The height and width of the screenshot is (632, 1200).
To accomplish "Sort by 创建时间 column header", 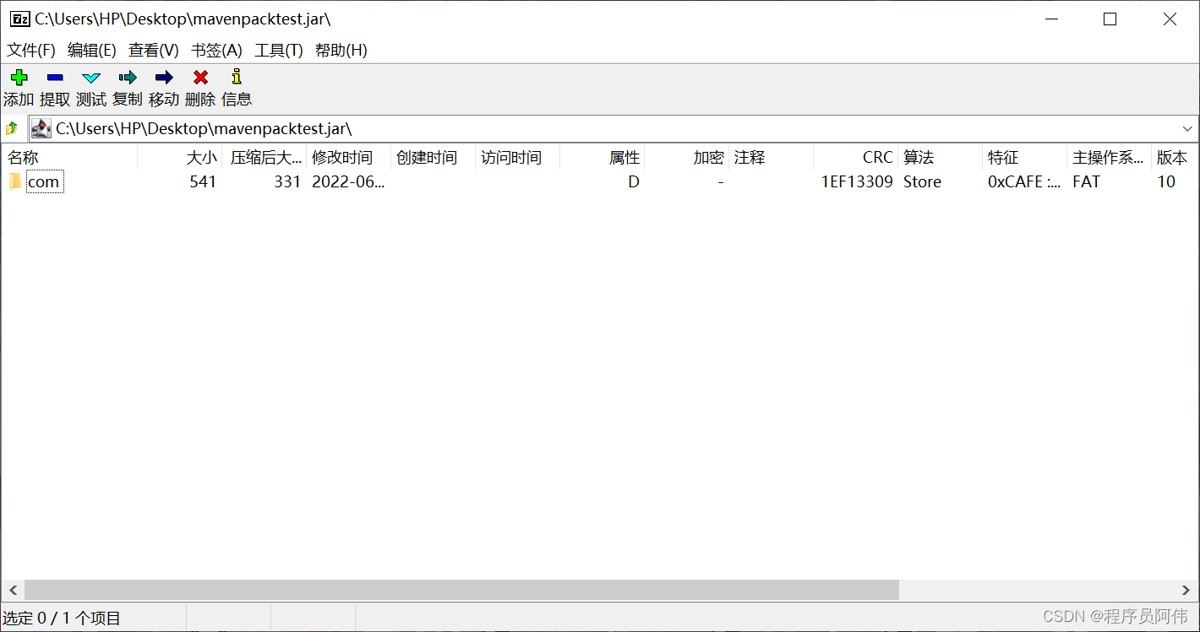I will [433, 157].
